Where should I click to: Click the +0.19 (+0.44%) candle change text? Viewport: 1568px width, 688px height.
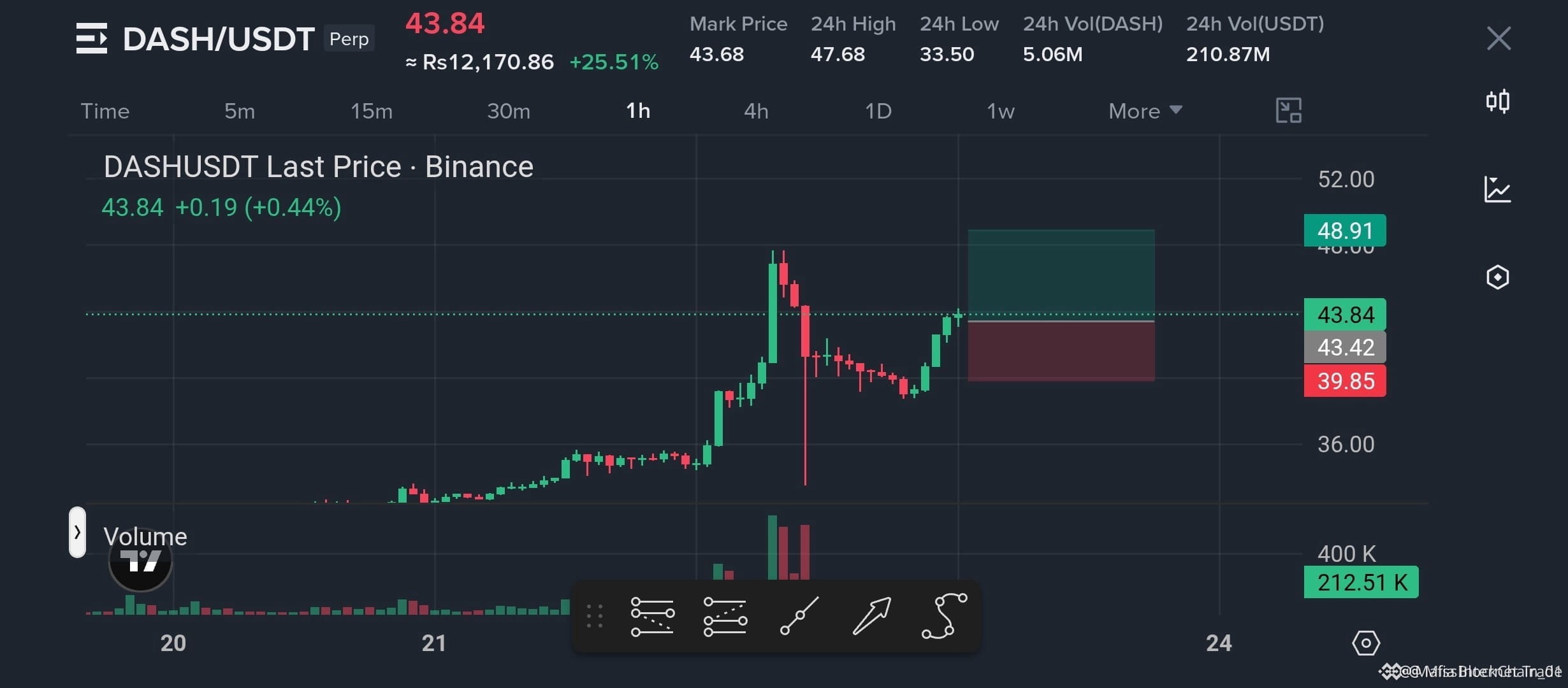(x=258, y=208)
